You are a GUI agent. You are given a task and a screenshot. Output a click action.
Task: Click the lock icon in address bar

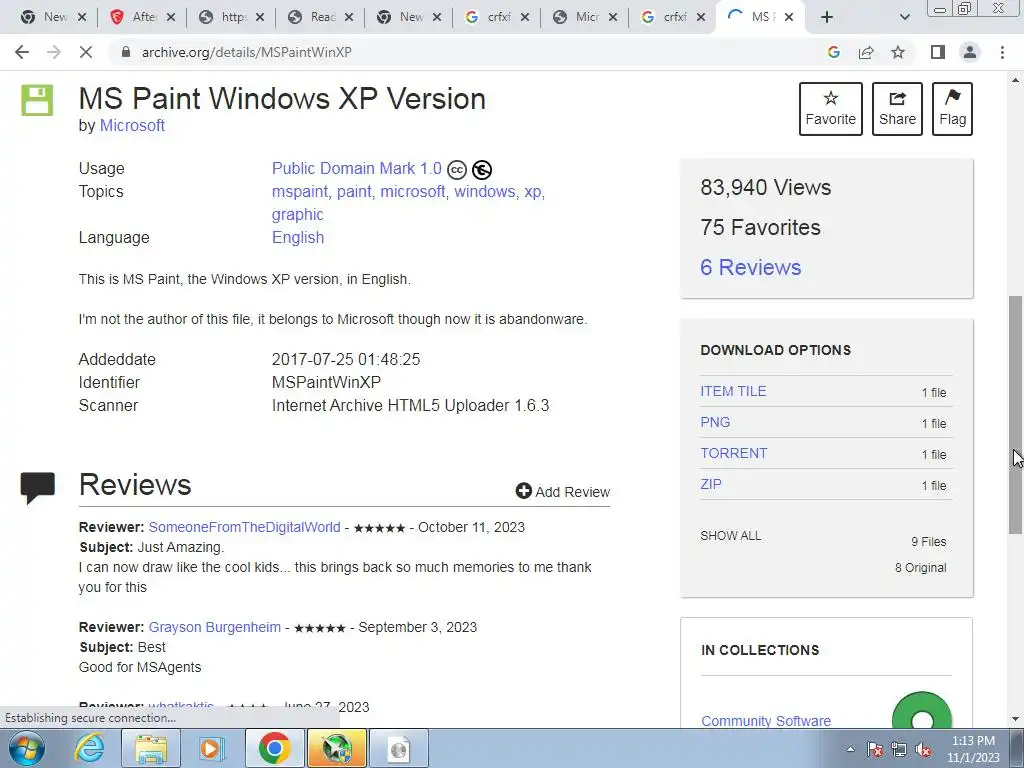[x=125, y=52]
